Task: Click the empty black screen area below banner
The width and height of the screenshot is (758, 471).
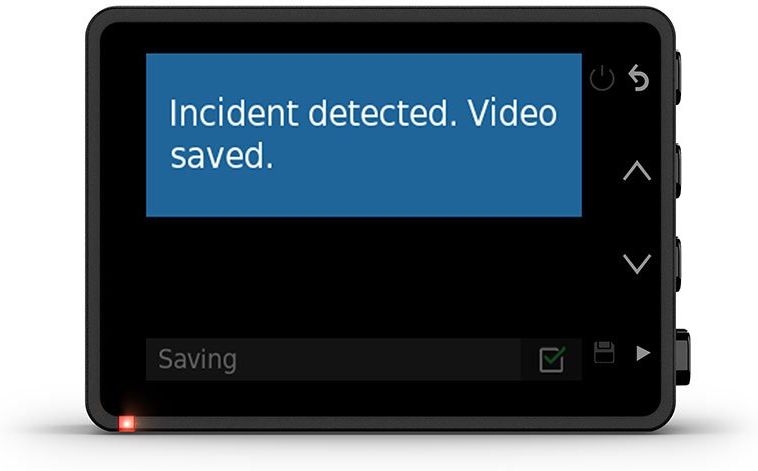Action: pos(364,277)
